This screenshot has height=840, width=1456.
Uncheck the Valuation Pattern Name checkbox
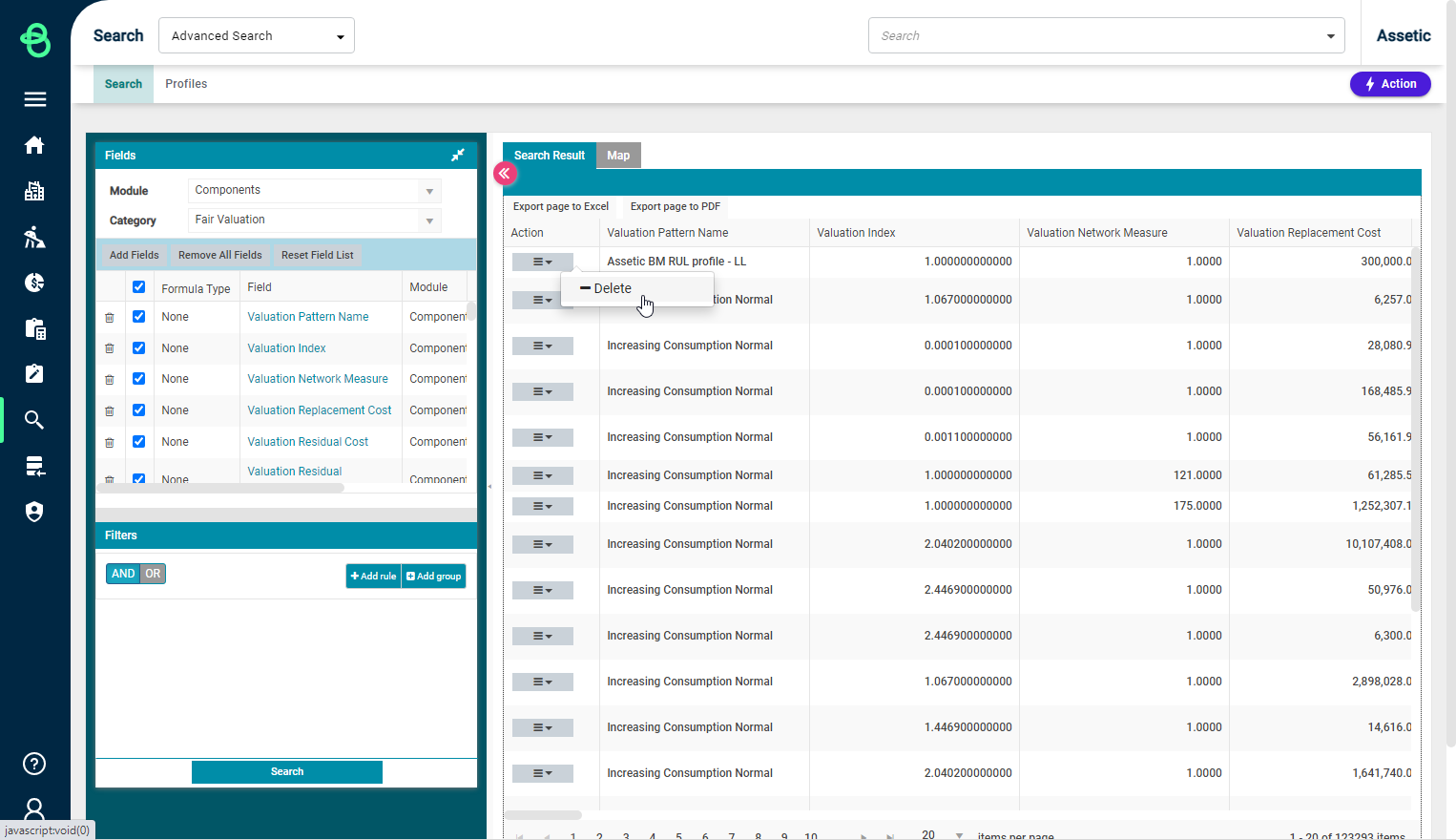click(138, 317)
